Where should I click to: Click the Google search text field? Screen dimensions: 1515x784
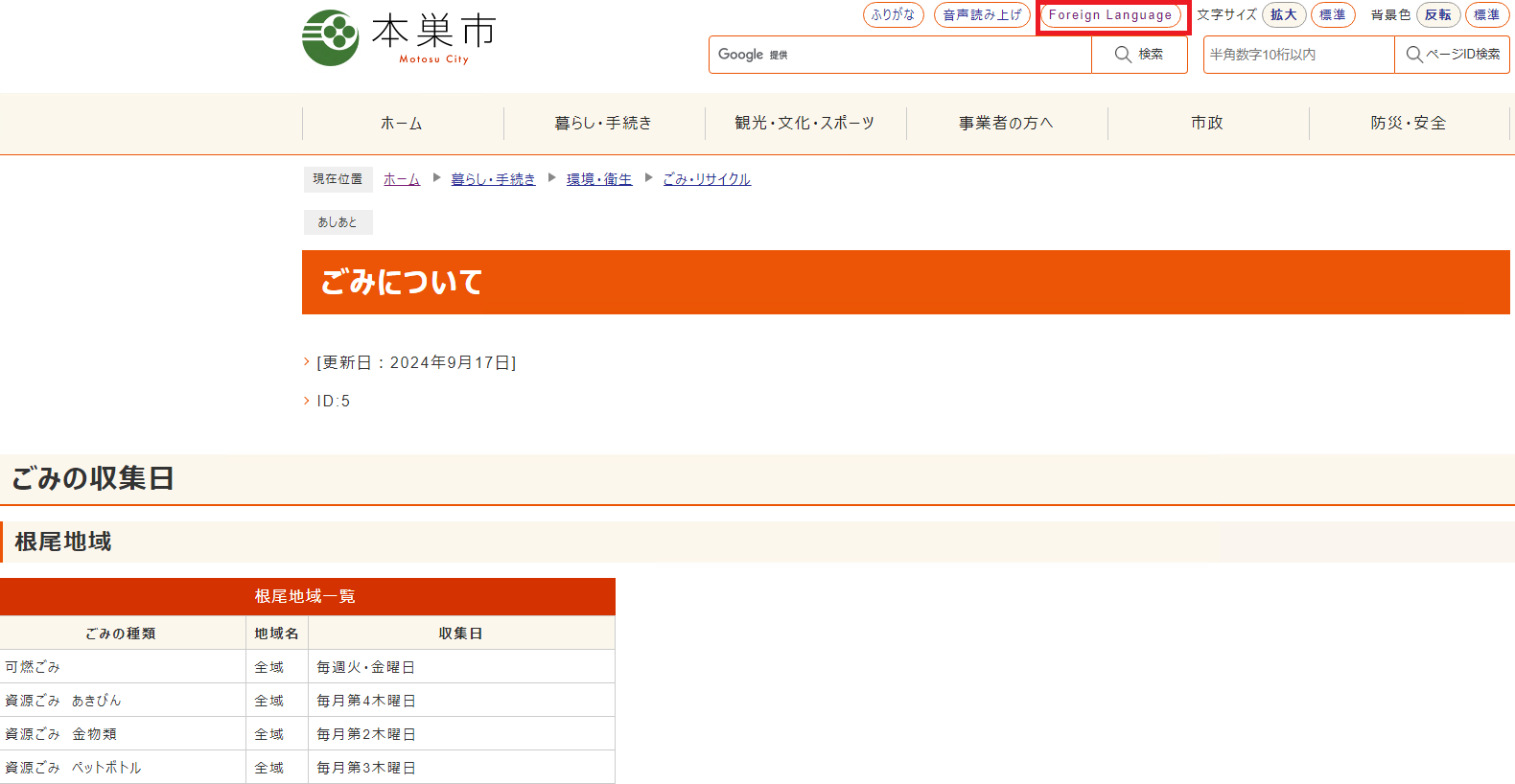click(x=921, y=55)
